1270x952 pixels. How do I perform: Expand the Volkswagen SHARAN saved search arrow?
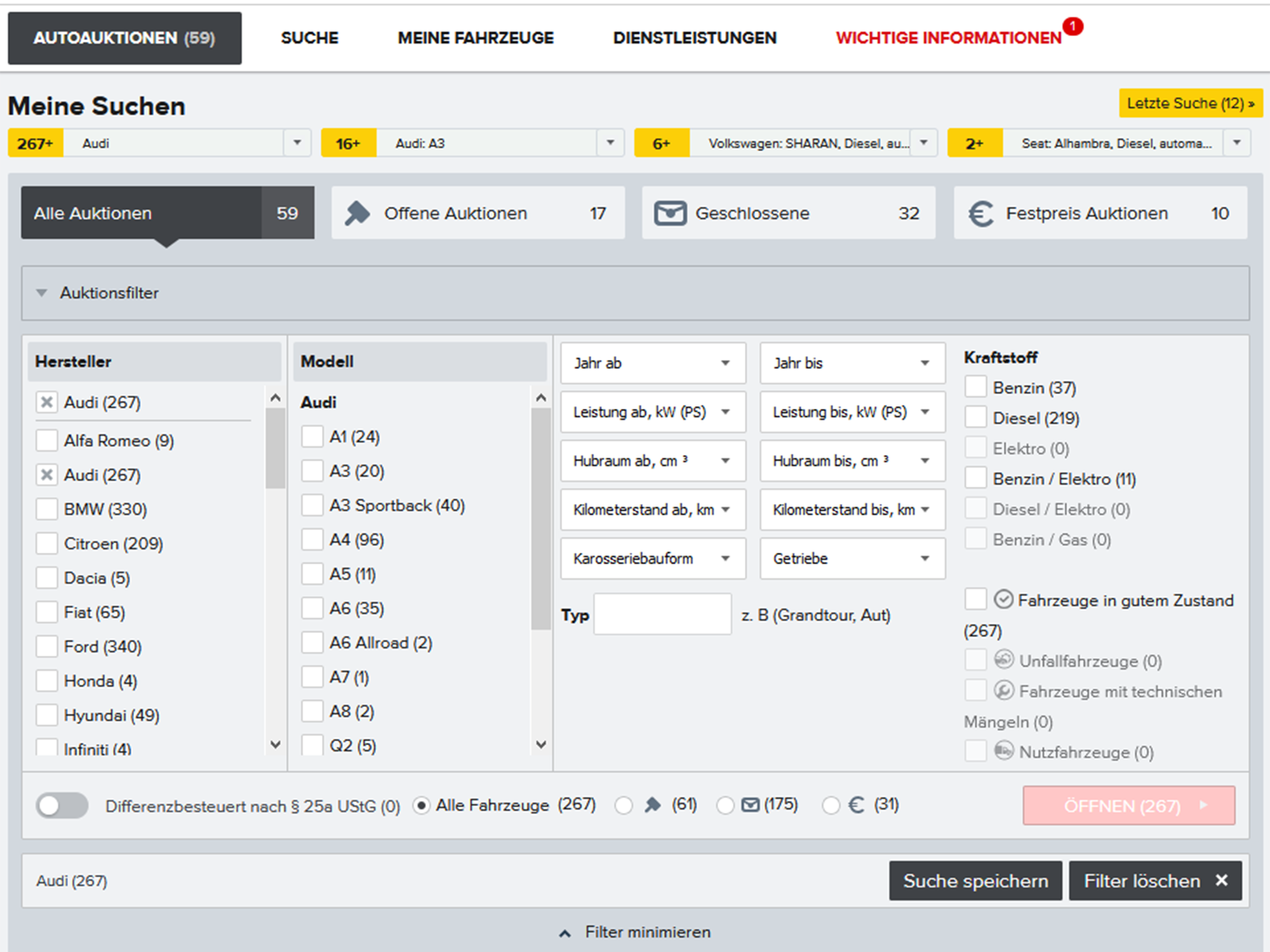pyautogui.click(x=924, y=143)
